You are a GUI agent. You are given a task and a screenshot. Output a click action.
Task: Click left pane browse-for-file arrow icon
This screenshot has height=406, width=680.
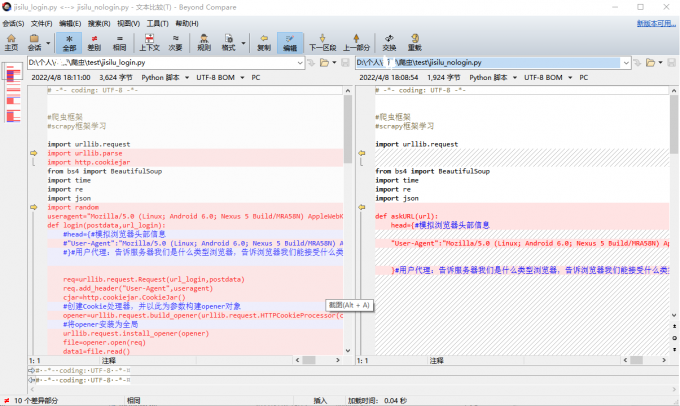pos(311,63)
